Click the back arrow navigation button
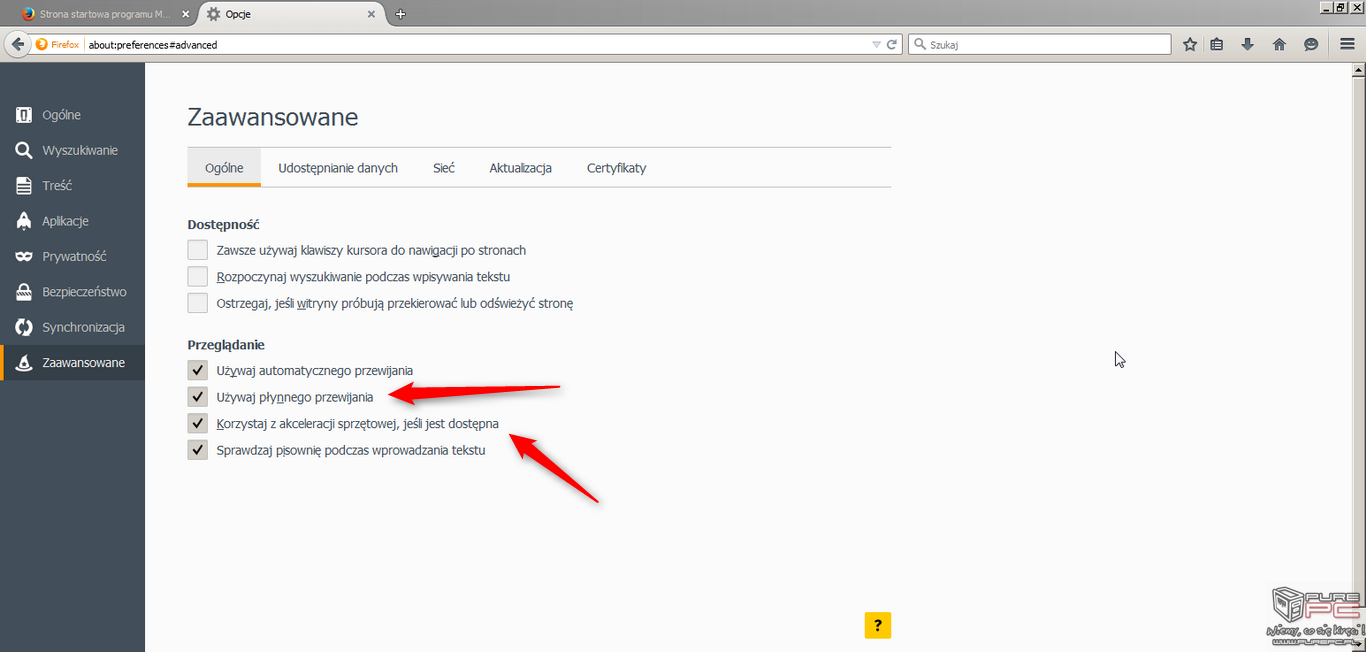1366x652 pixels. (x=17, y=44)
